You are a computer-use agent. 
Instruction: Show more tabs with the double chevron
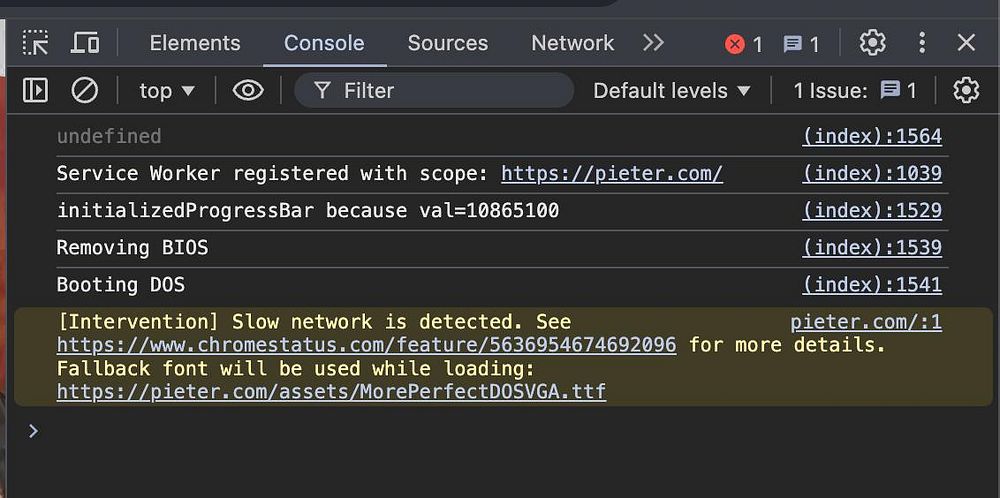pos(653,43)
